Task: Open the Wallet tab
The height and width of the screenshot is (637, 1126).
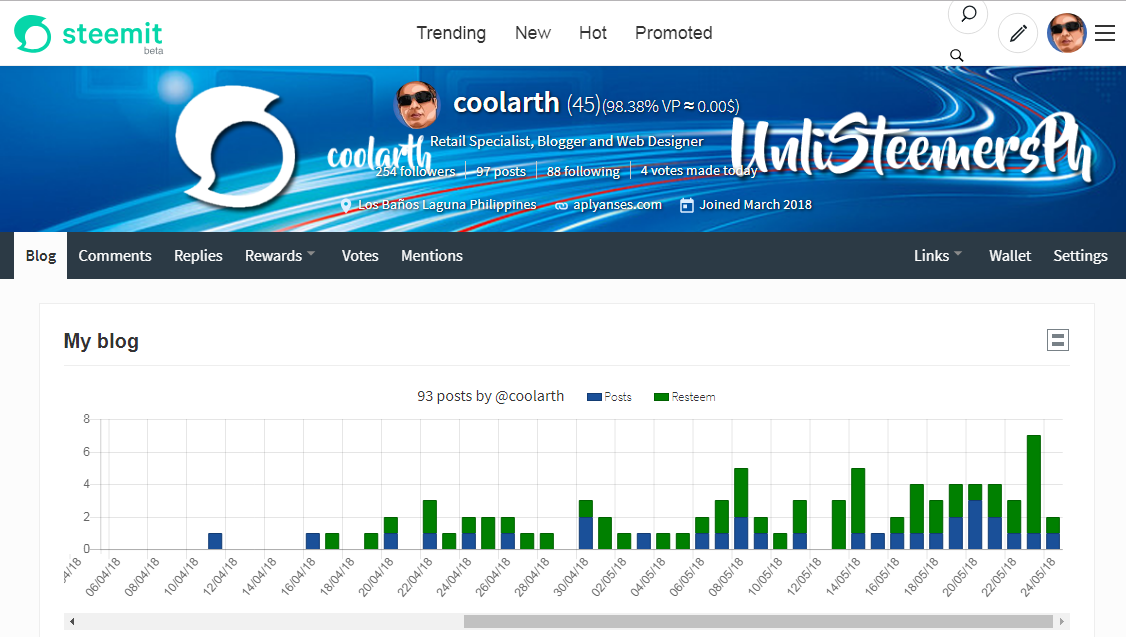Action: [x=1010, y=256]
